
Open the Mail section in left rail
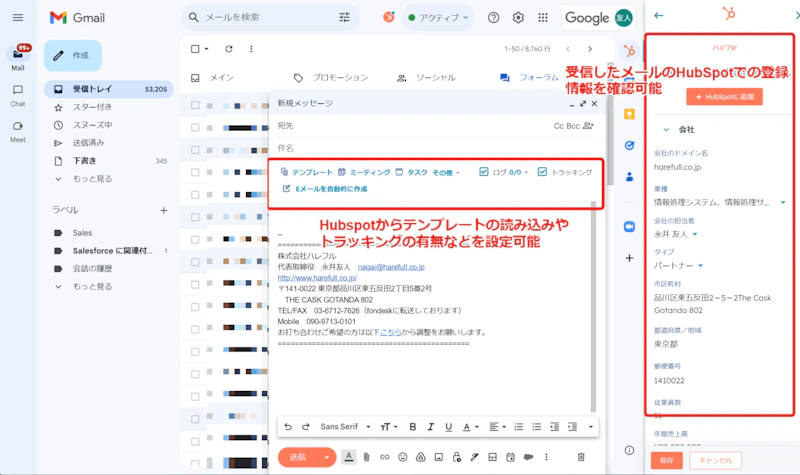tap(18, 58)
